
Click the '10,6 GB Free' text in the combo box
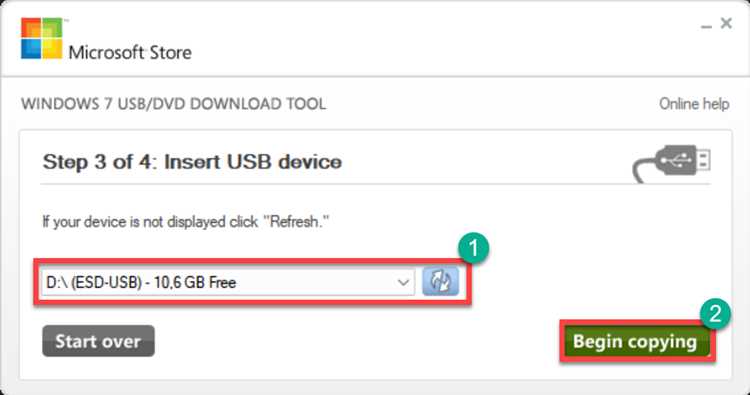pyautogui.click(x=195, y=283)
